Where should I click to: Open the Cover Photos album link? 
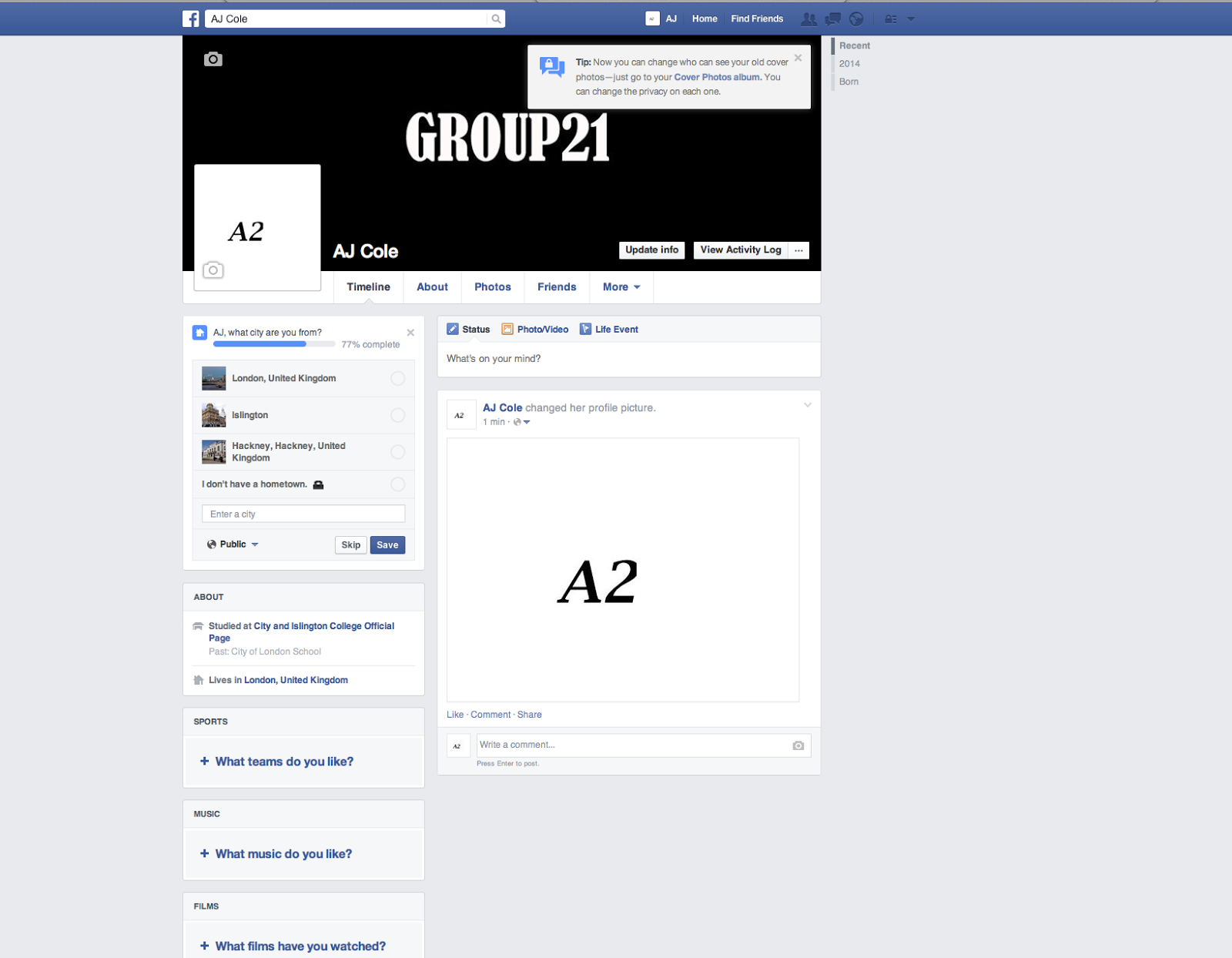pos(717,77)
